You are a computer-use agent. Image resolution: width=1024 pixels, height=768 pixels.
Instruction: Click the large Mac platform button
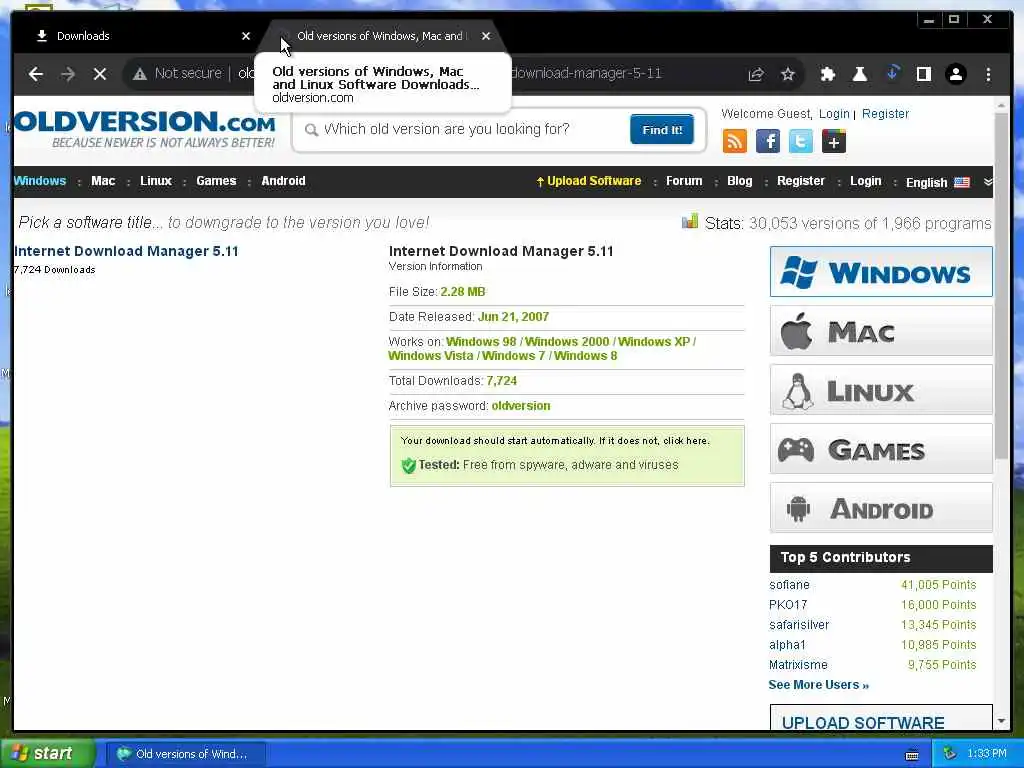click(881, 331)
